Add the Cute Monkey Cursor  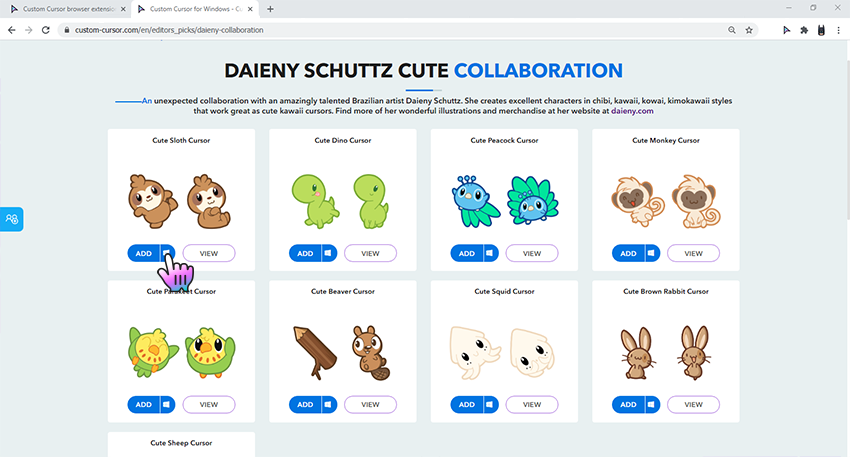[628, 253]
